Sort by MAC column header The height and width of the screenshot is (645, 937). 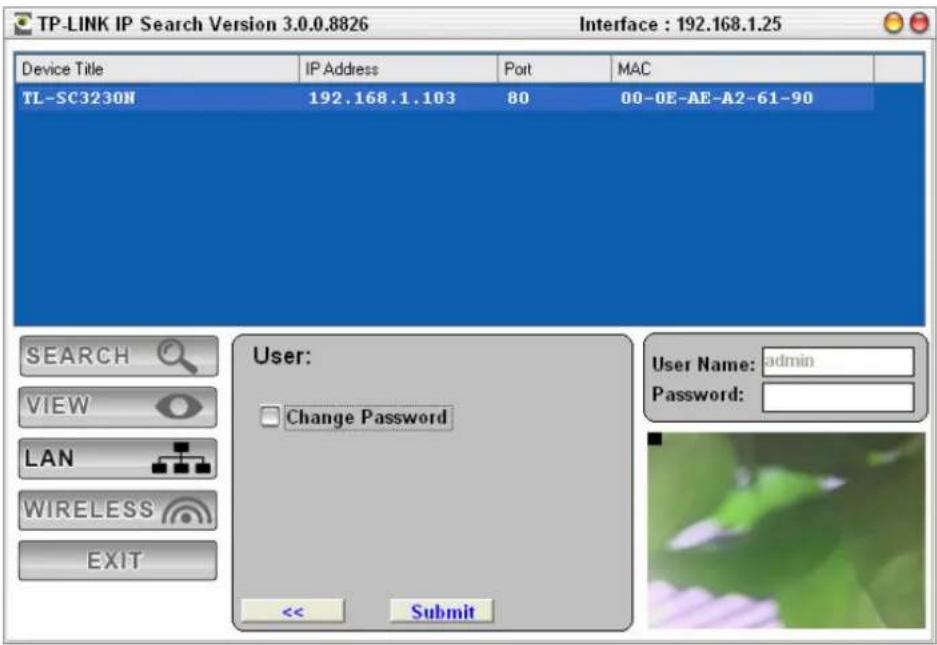742,69
